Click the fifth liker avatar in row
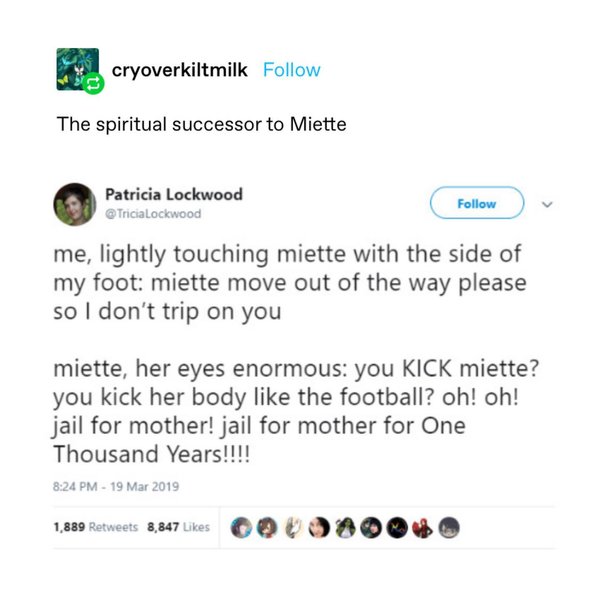The width and height of the screenshot is (600, 600). [346, 527]
